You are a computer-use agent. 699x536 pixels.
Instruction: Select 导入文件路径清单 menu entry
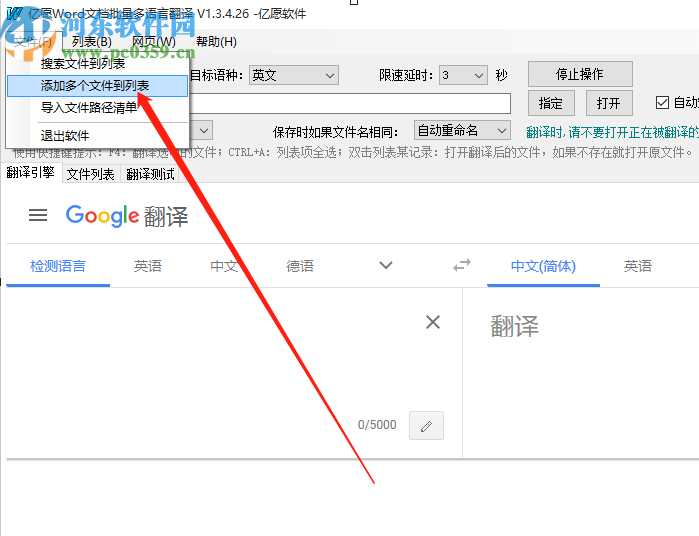(x=97, y=107)
